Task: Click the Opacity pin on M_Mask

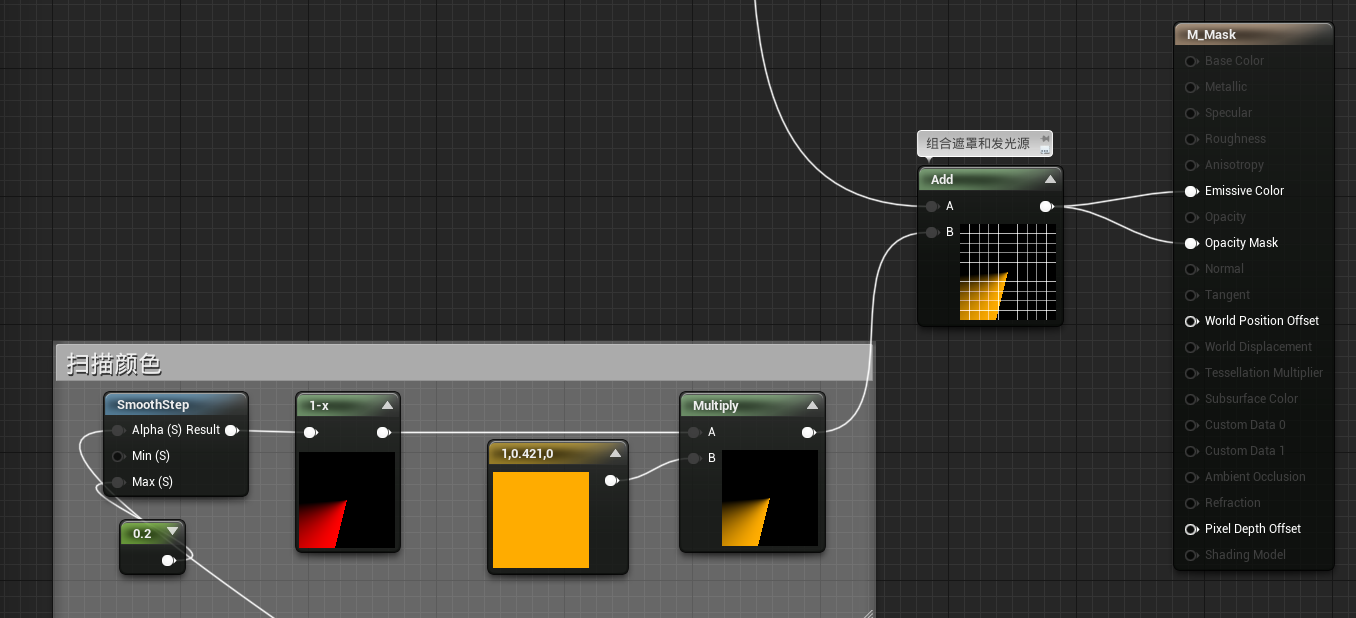Action: point(1191,217)
